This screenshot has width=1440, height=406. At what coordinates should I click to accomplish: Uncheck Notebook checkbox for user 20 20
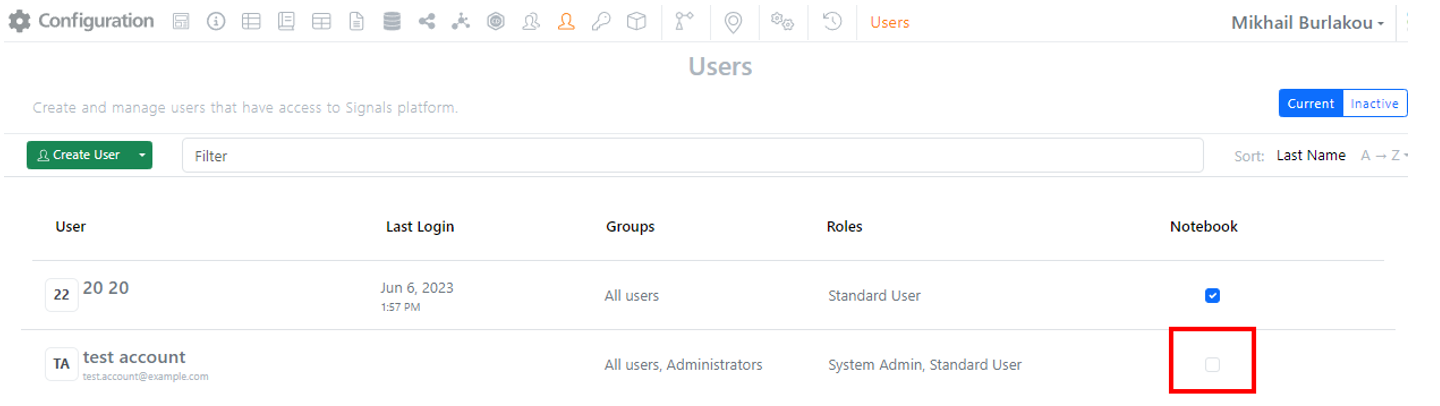coord(1212,295)
